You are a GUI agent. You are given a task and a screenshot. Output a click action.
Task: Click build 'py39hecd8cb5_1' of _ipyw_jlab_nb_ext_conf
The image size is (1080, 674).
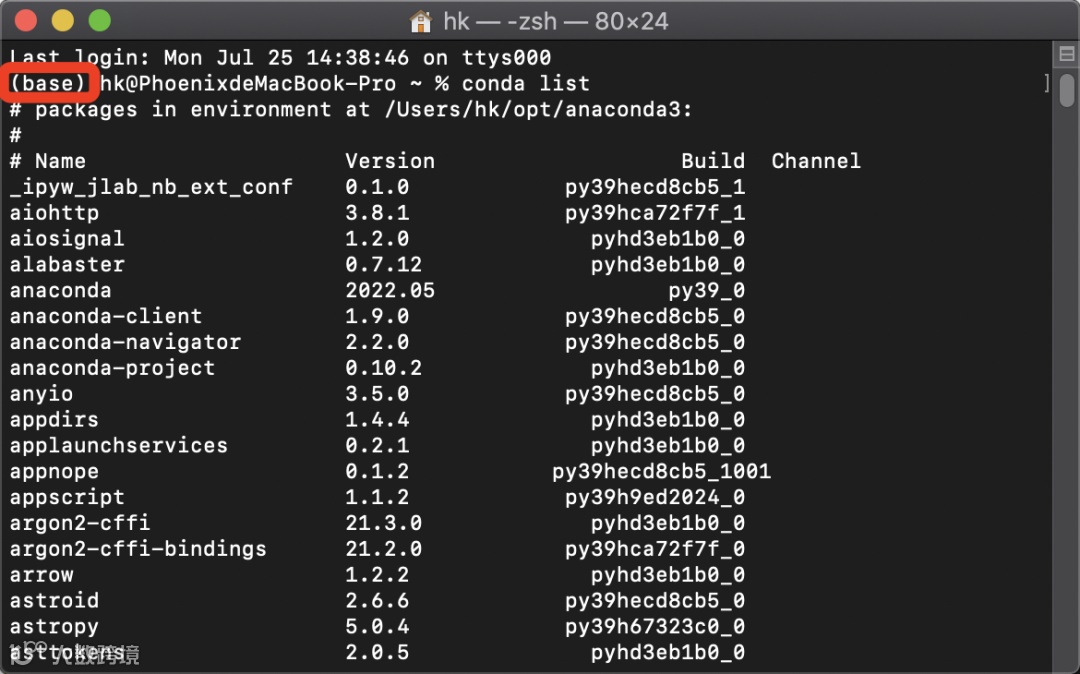pyautogui.click(x=655, y=187)
